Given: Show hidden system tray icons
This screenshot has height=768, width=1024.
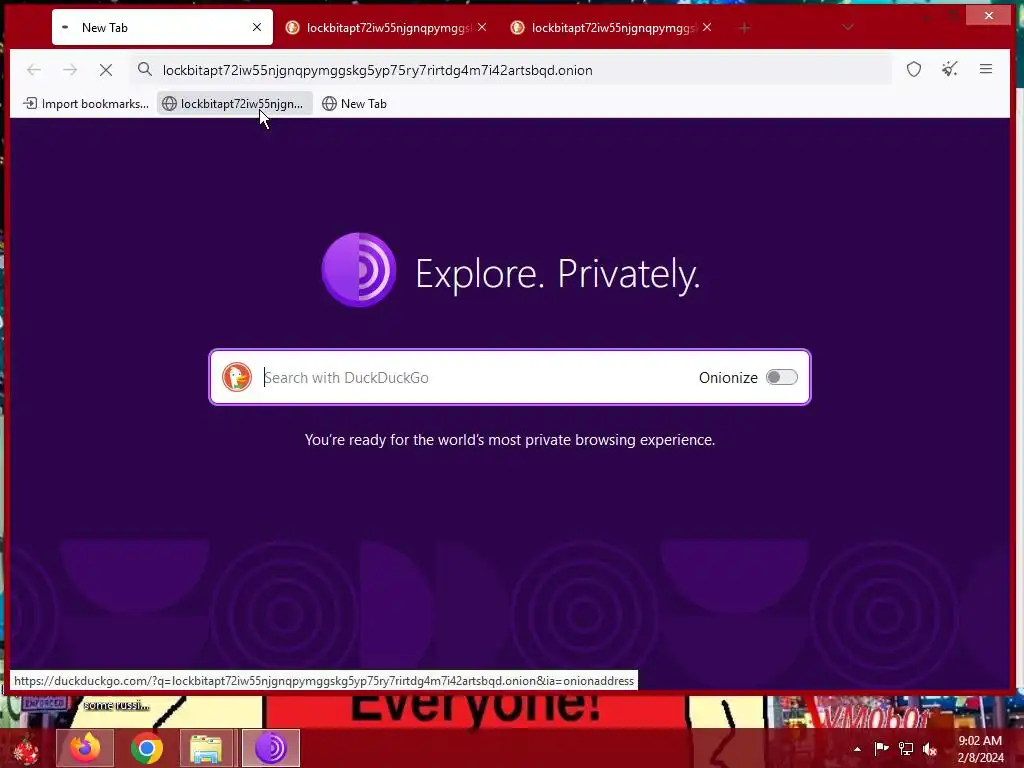Looking at the screenshot, I should coord(857,749).
